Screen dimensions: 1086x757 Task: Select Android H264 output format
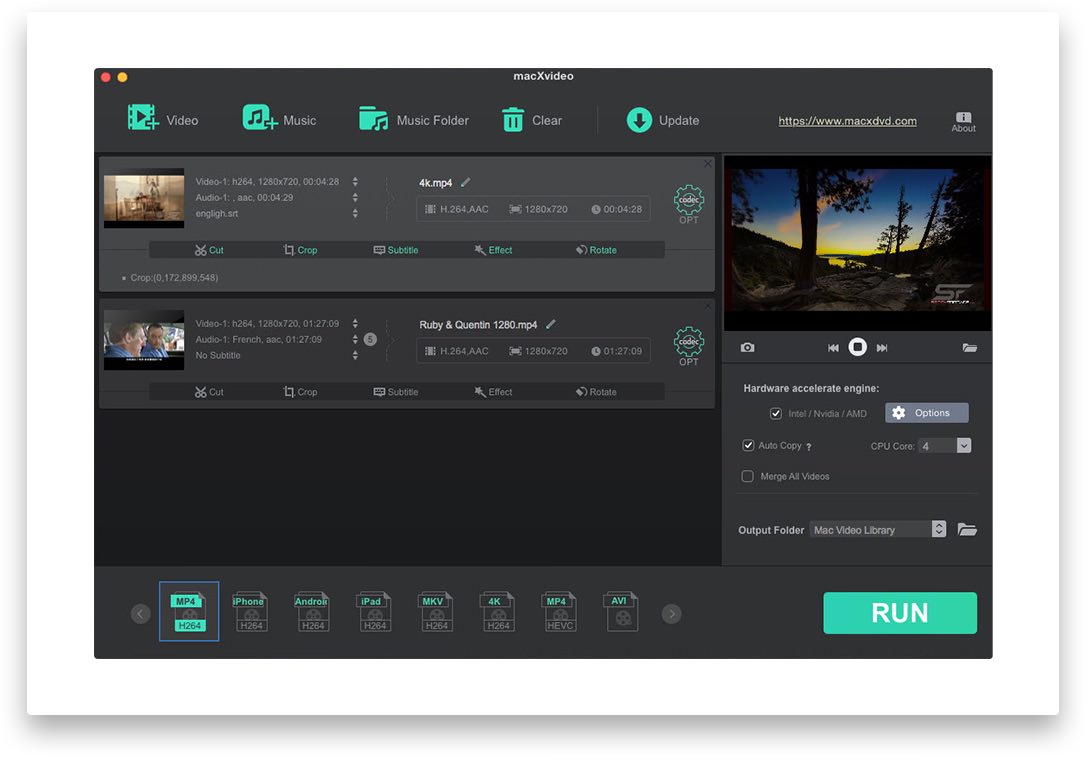[312, 612]
